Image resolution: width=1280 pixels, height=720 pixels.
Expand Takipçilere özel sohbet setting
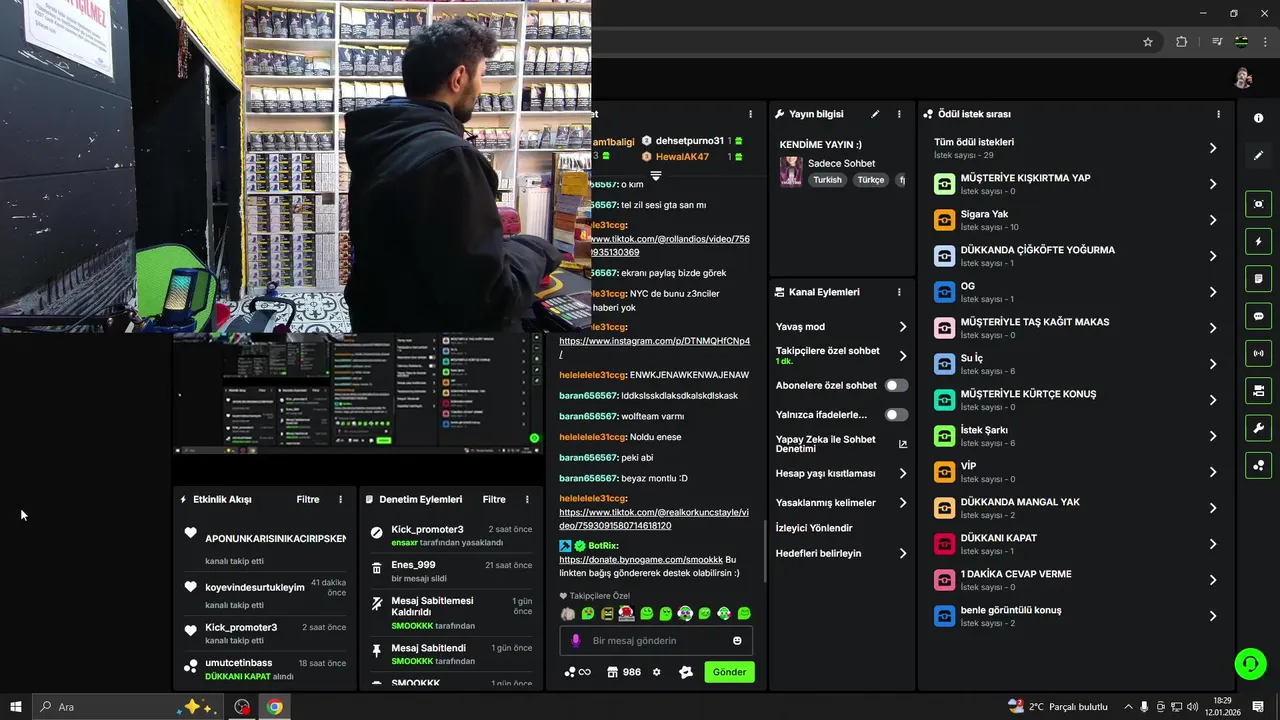pyautogui.click(x=841, y=356)
